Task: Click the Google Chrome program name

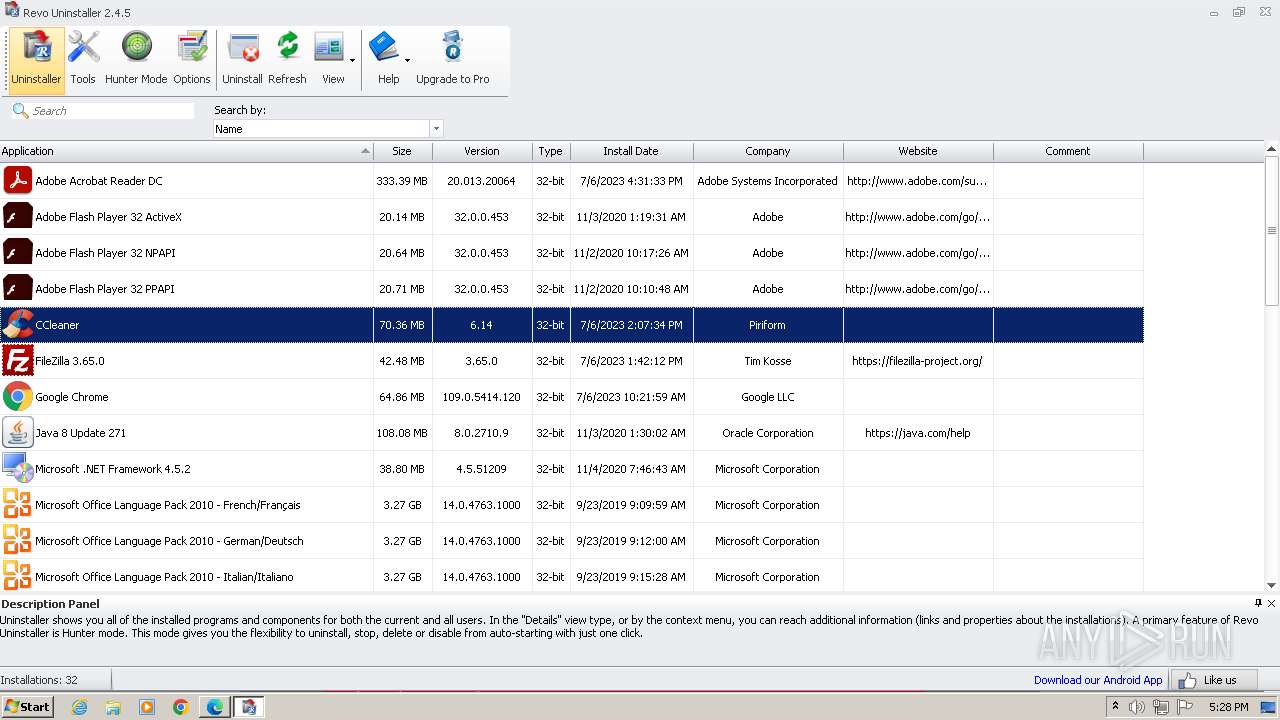Action: tap(72, 397)
